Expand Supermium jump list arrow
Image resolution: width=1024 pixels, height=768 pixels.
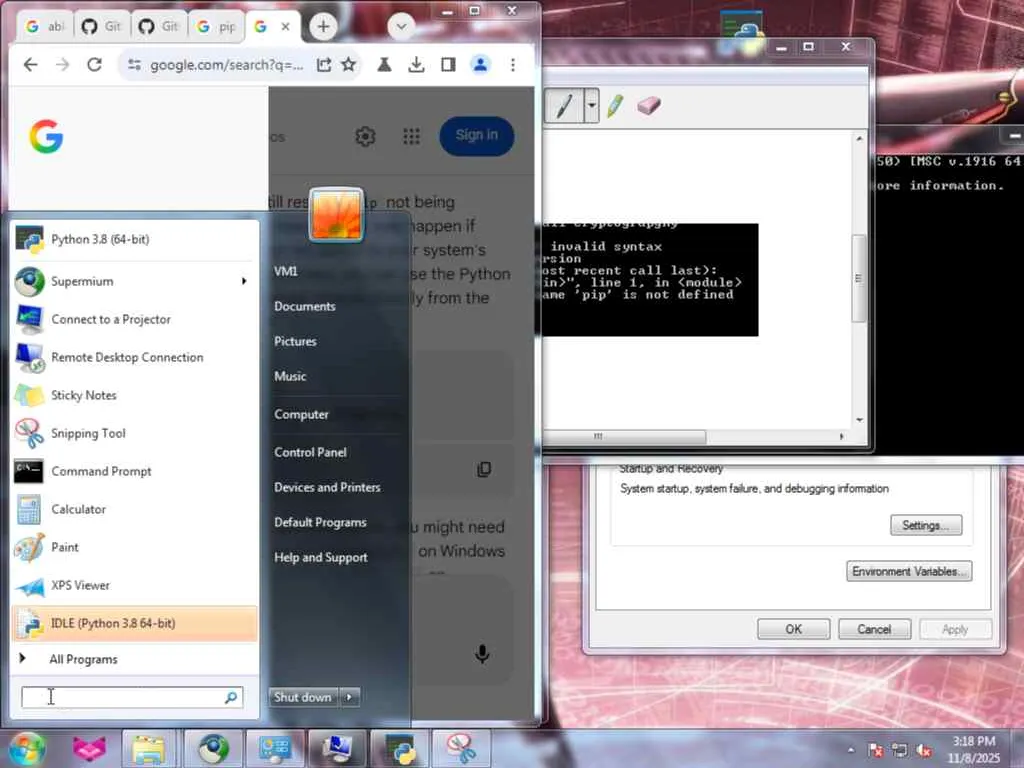[x=244, y=281]
